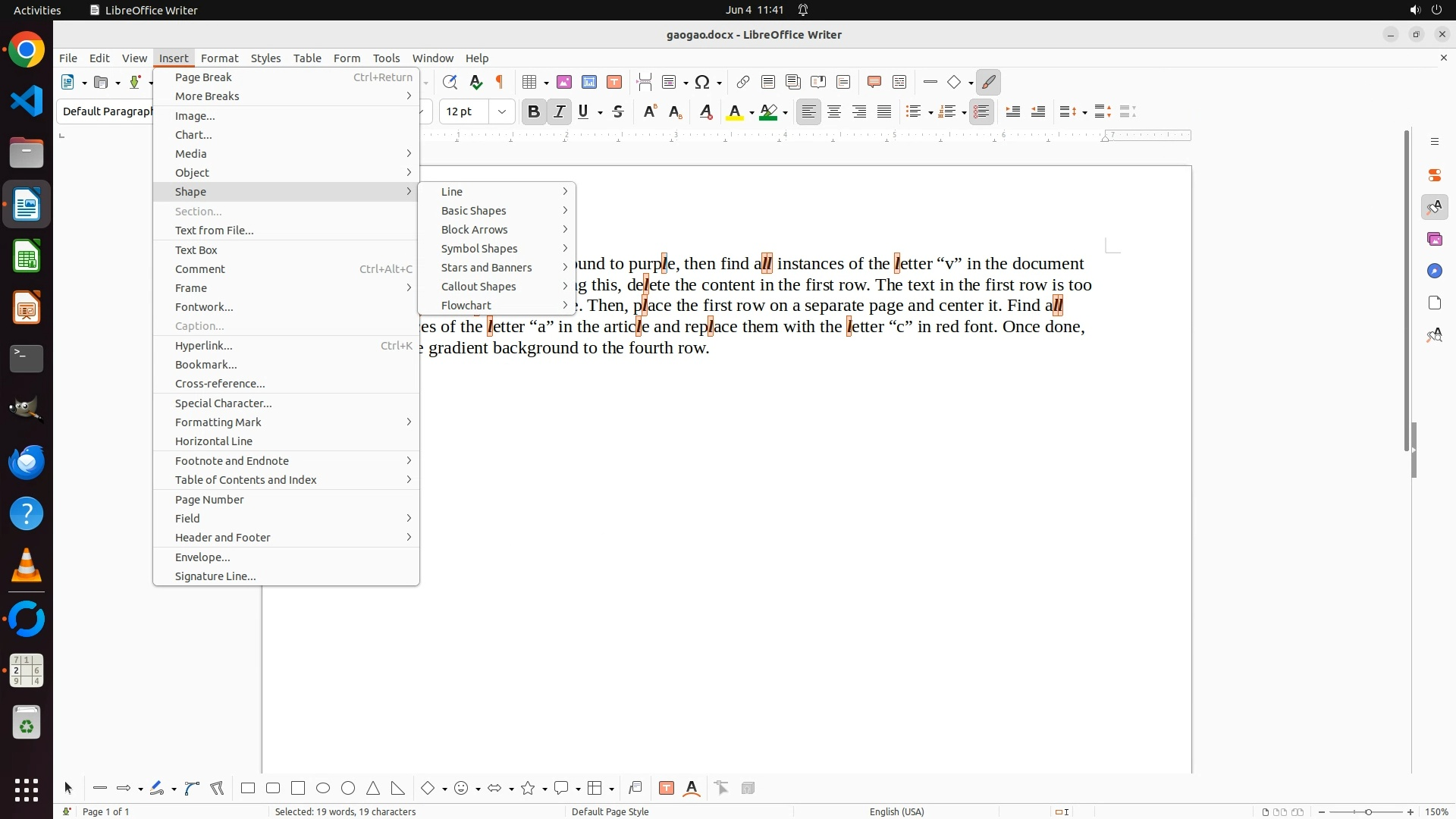Viewport: 1456px width, 819px height.
Task: Click the Insert Hyperlink toolbar icon
Action: click(x=743, y=82)
